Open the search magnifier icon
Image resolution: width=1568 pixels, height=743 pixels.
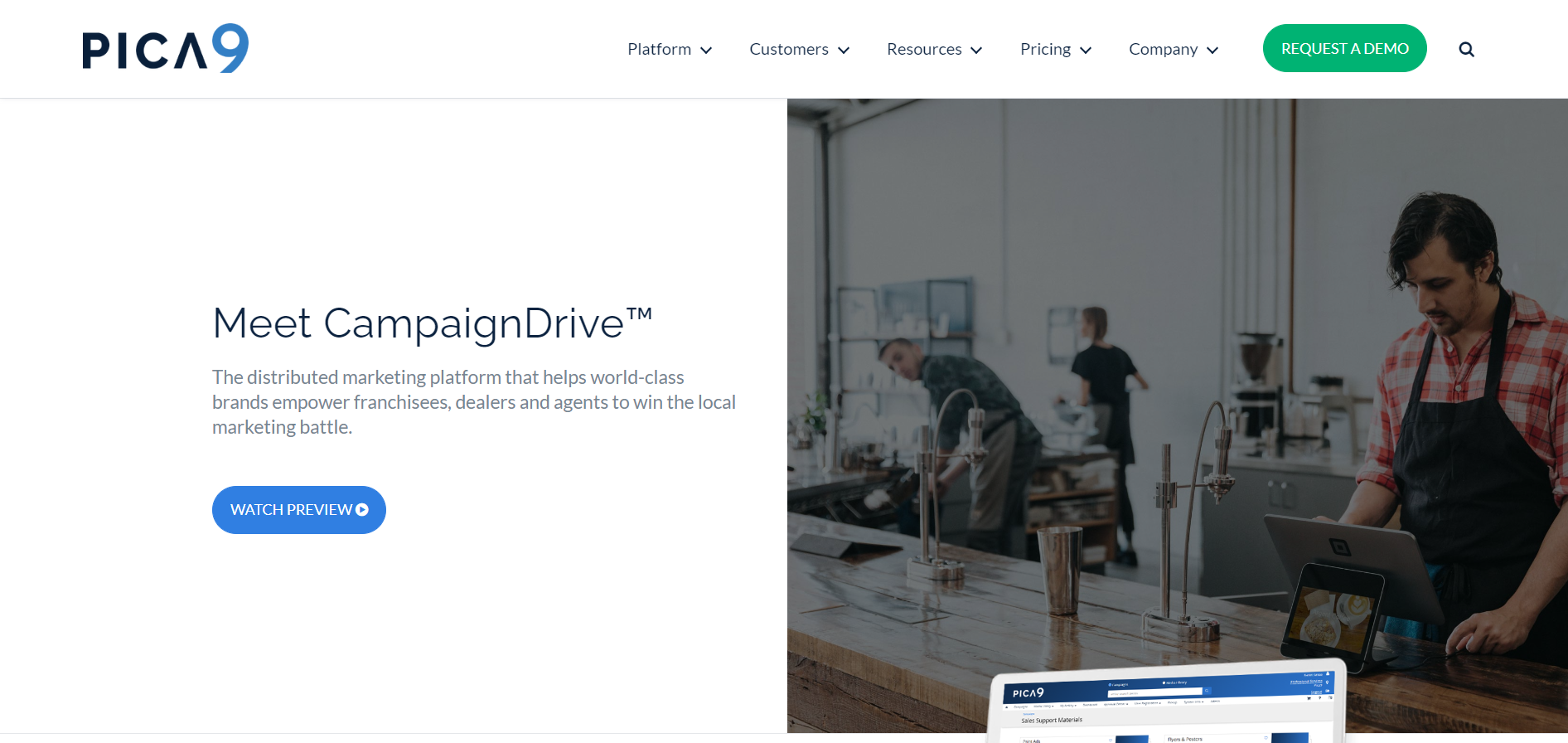point(1466,50)
